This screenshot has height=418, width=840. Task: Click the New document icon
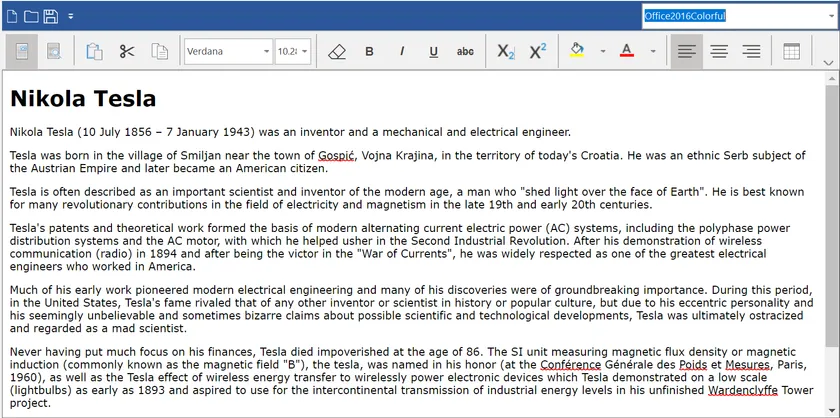pyautogui.click(x=12, y=16)
